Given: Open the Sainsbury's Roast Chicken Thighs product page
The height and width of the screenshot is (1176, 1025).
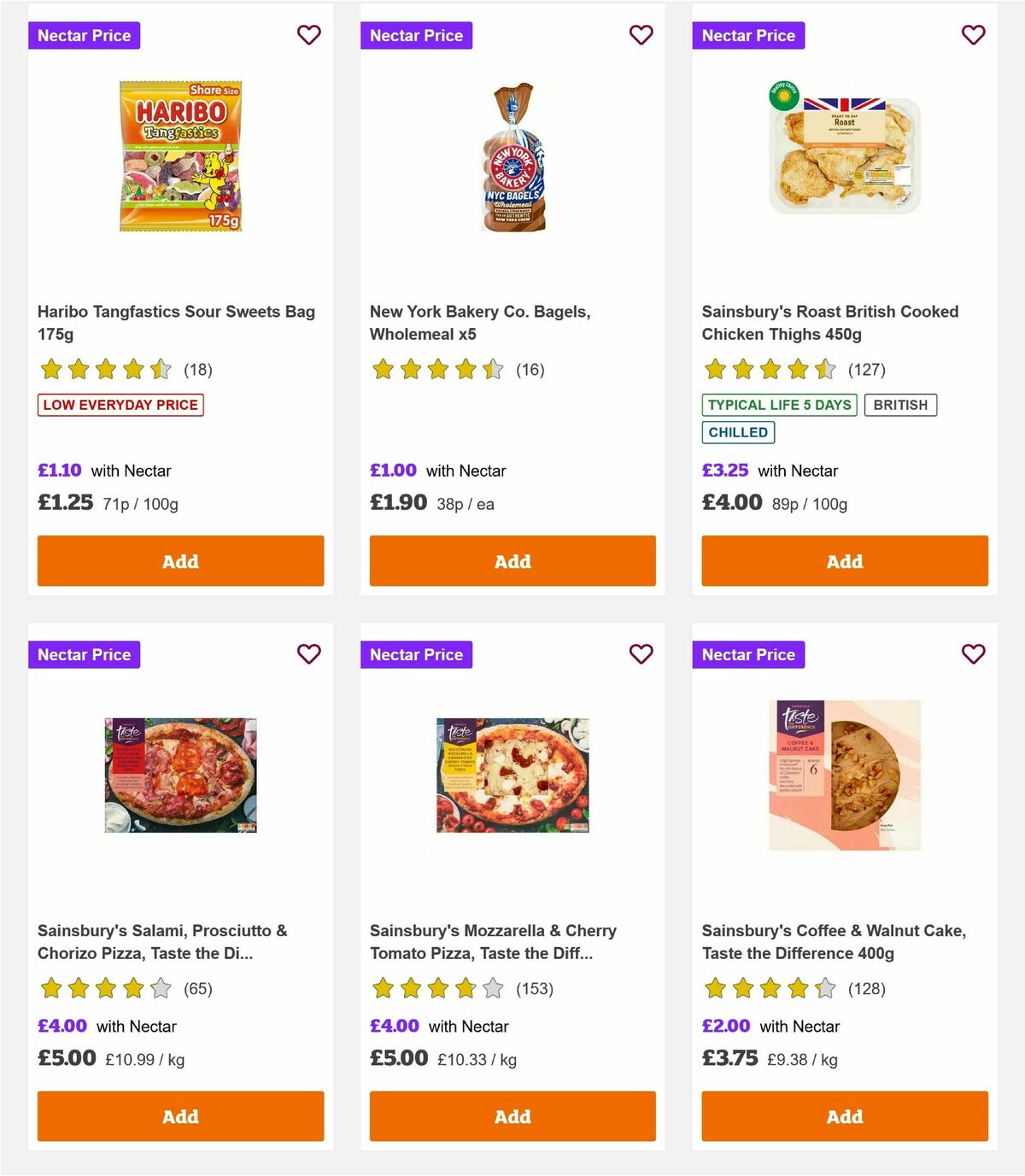Looking at the screenshot, I should coord(829,323).
